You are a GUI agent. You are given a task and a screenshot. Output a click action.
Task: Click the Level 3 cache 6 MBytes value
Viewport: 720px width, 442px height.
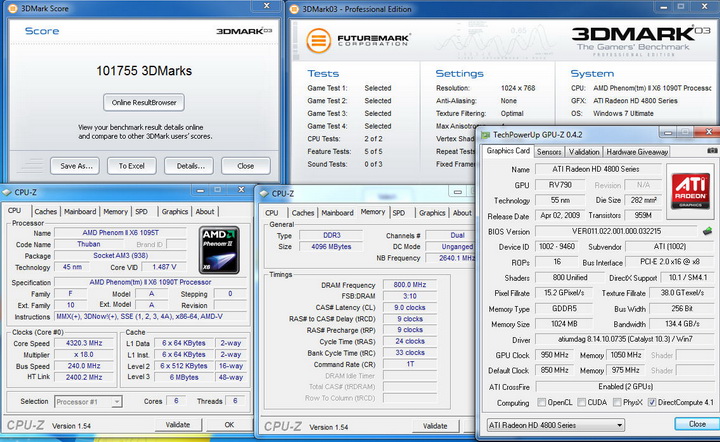(x=184, y=377)
